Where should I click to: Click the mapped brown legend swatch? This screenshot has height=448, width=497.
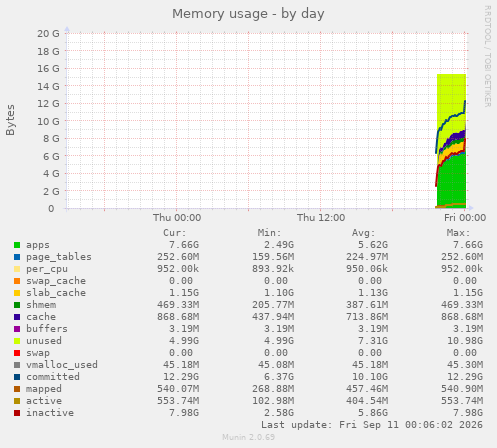[17, 389]
